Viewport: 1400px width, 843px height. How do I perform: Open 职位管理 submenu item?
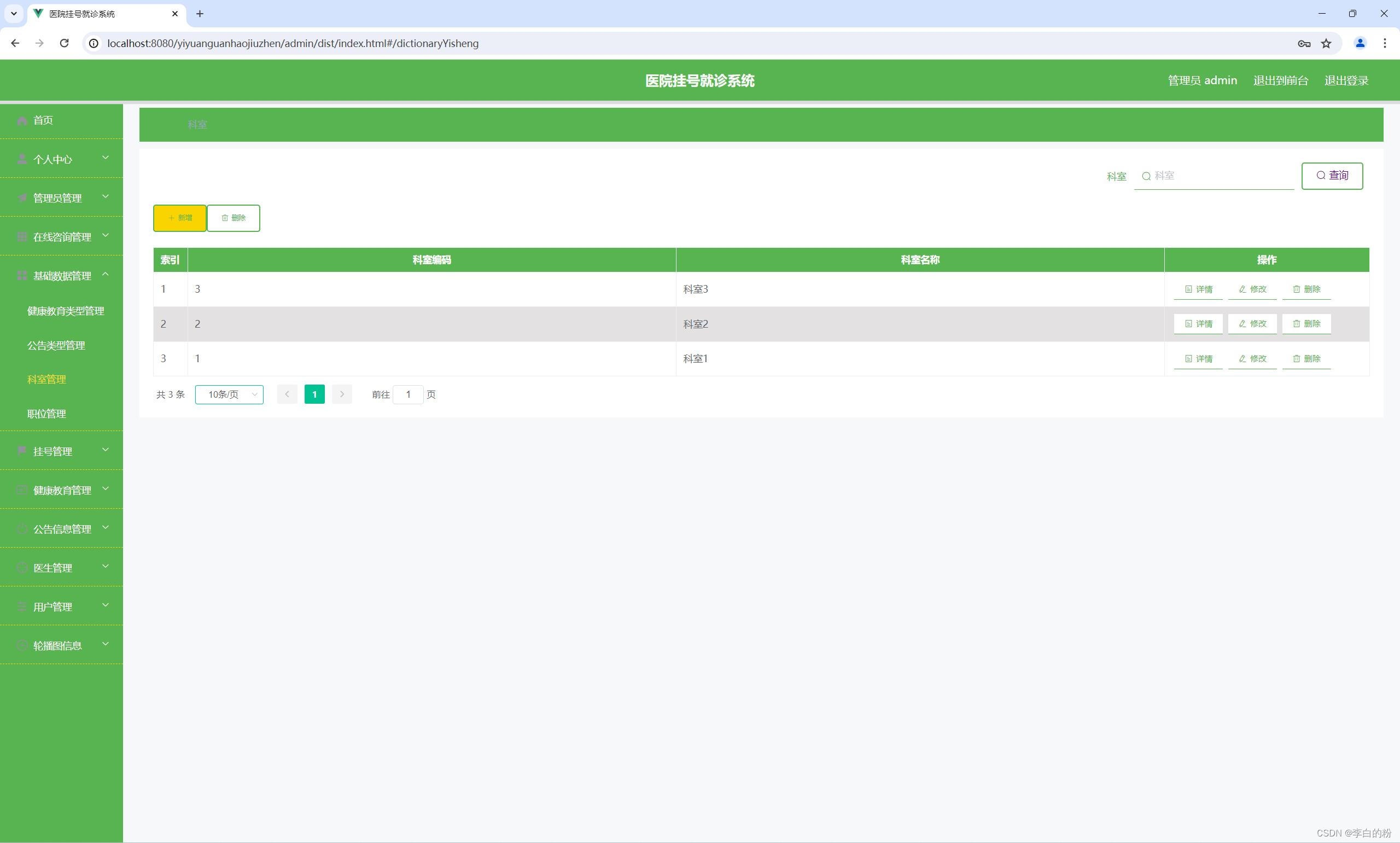click(46, 414)
